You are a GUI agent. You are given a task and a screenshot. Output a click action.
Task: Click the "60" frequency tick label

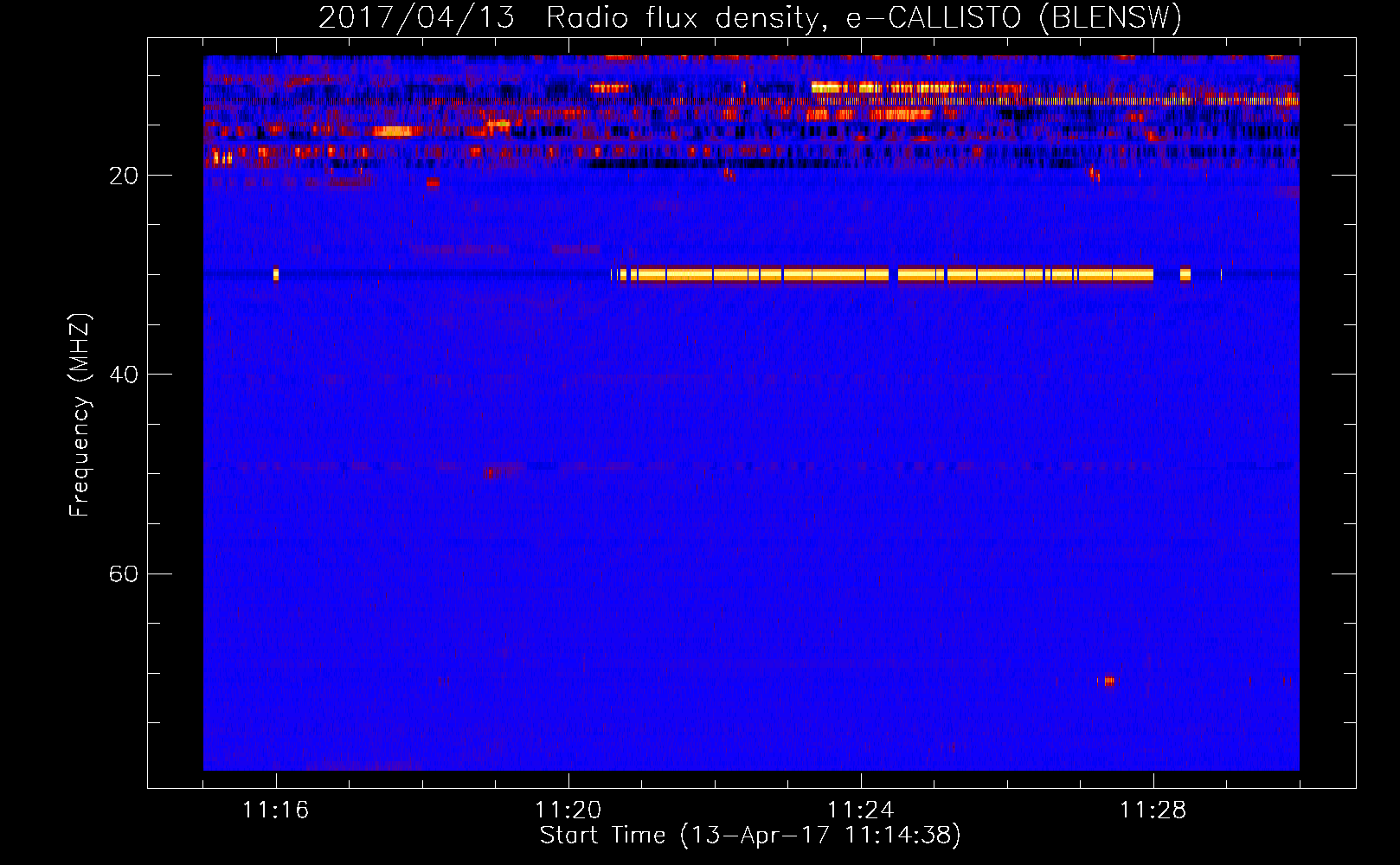pyautogui.click(x=124, y=573)
